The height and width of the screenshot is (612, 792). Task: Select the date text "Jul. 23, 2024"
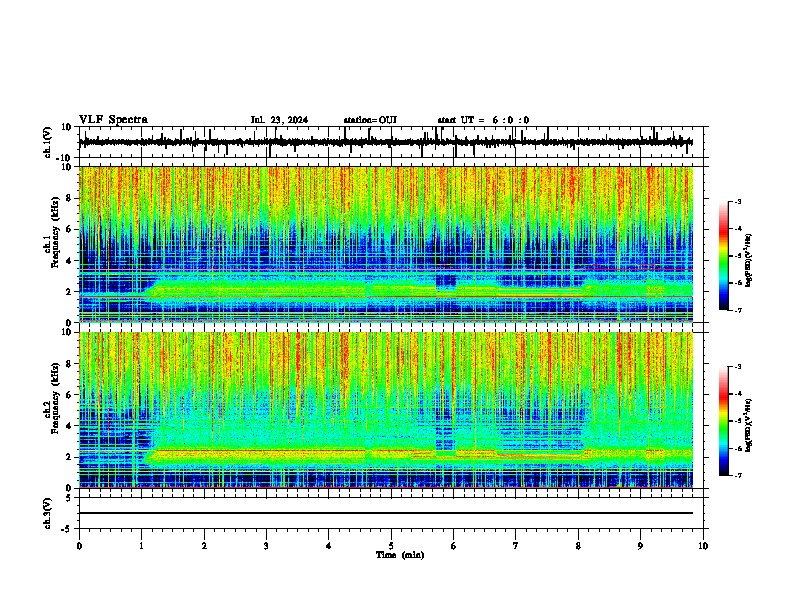(279, 120)
